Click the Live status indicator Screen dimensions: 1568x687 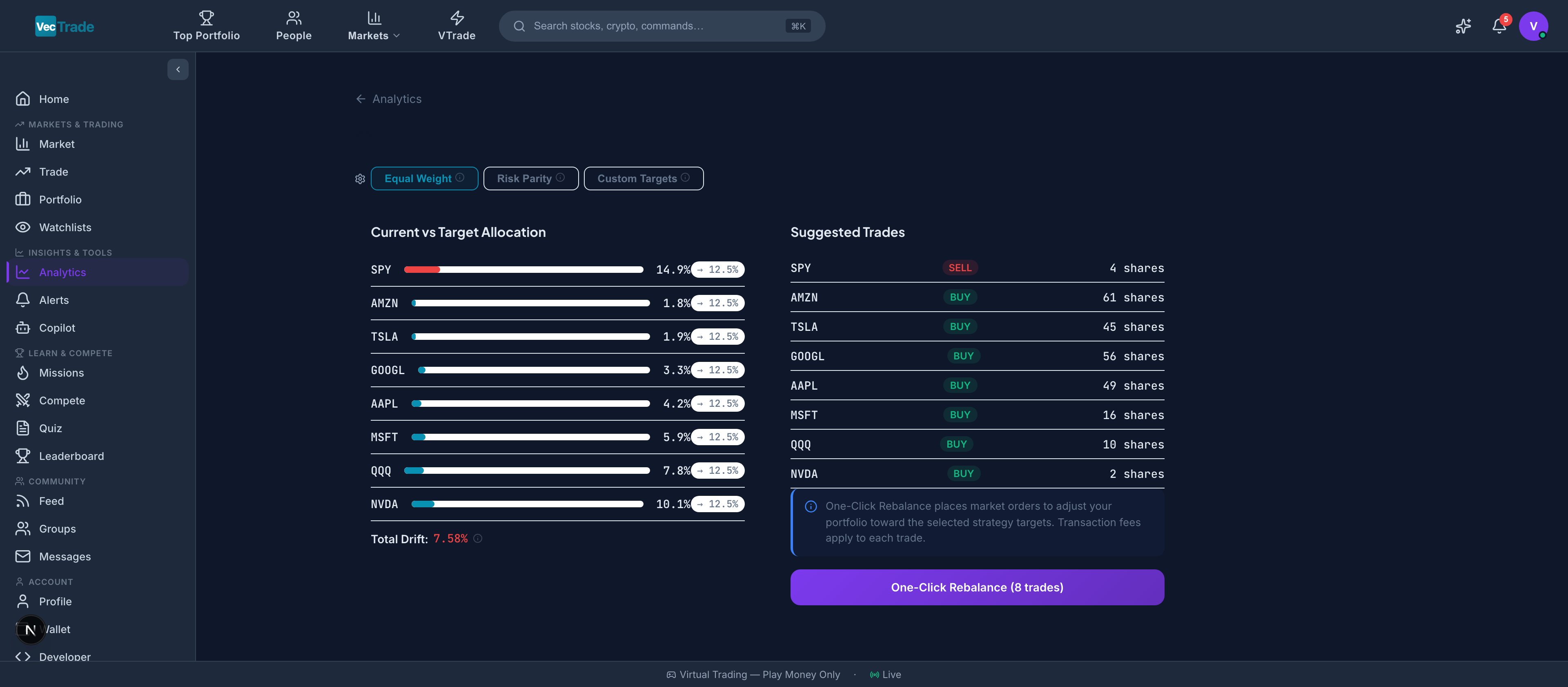coord(886,674)
